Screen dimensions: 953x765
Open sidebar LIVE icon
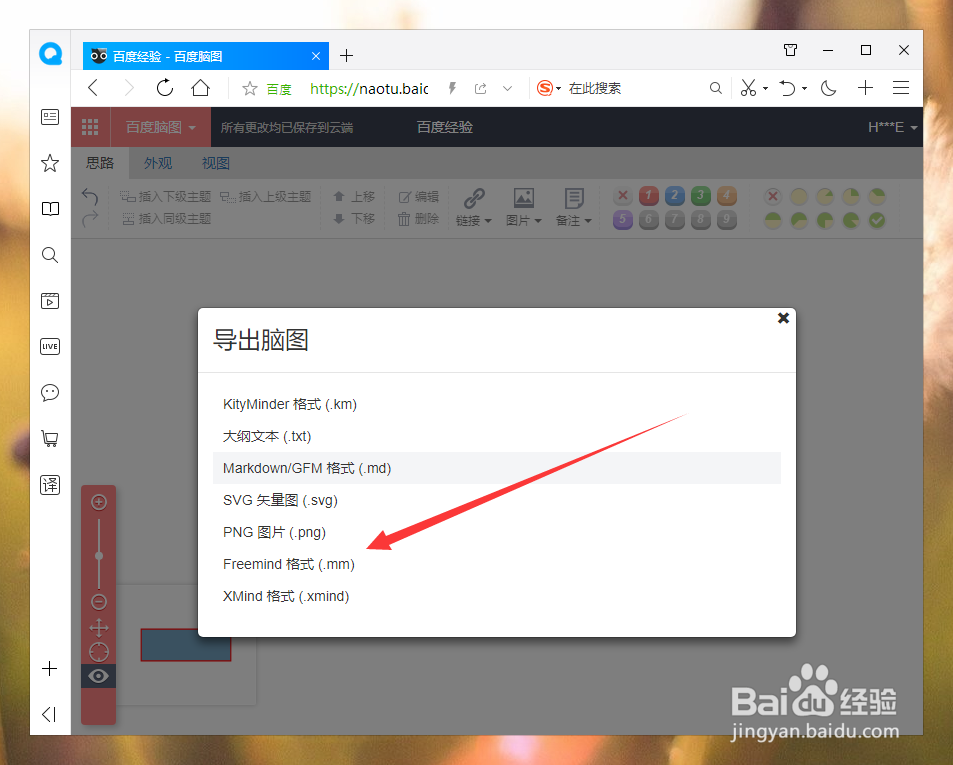[x=50, y=346]
